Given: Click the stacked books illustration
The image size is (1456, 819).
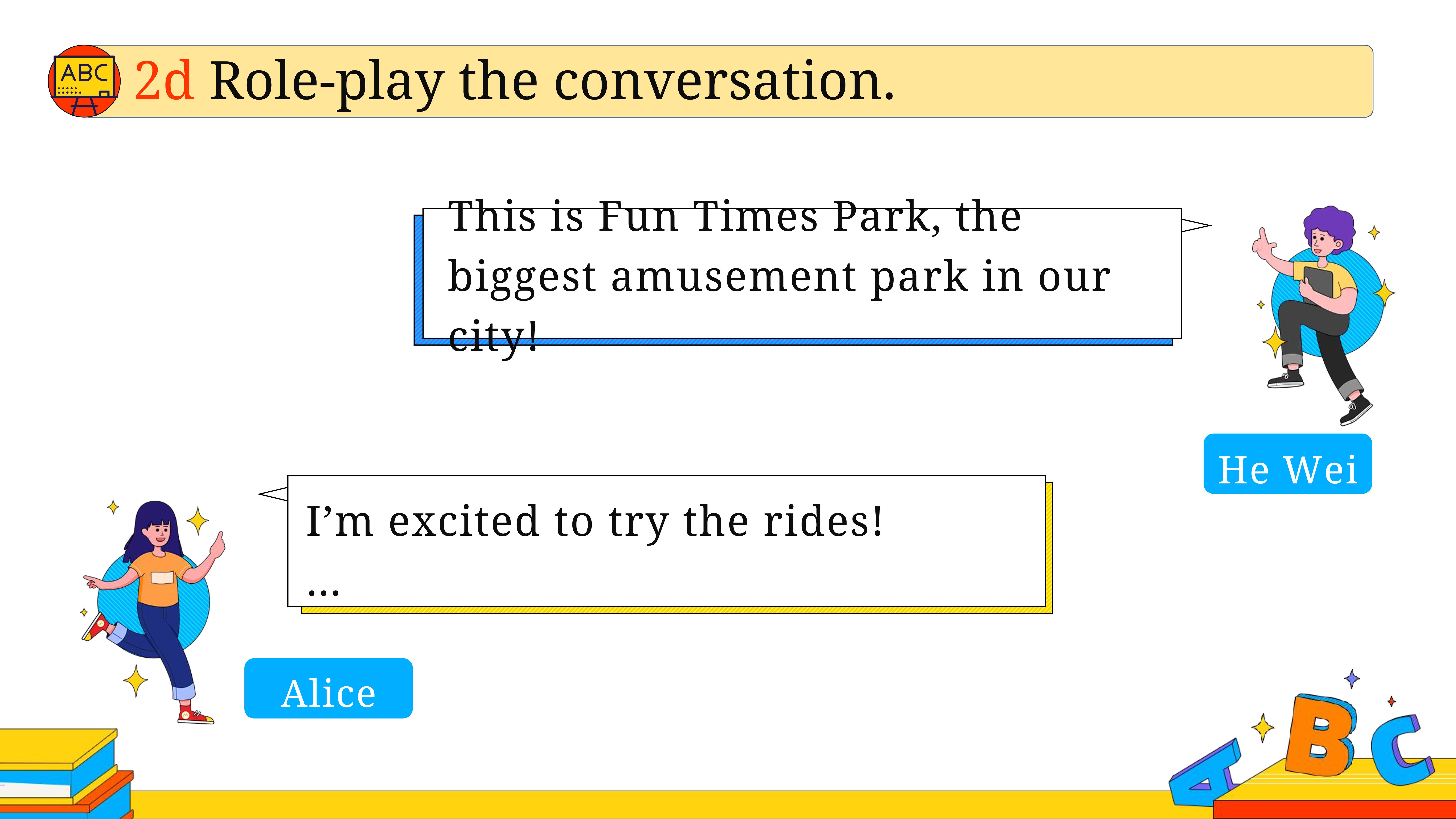Looking at the screenshot, I should 66,773.
